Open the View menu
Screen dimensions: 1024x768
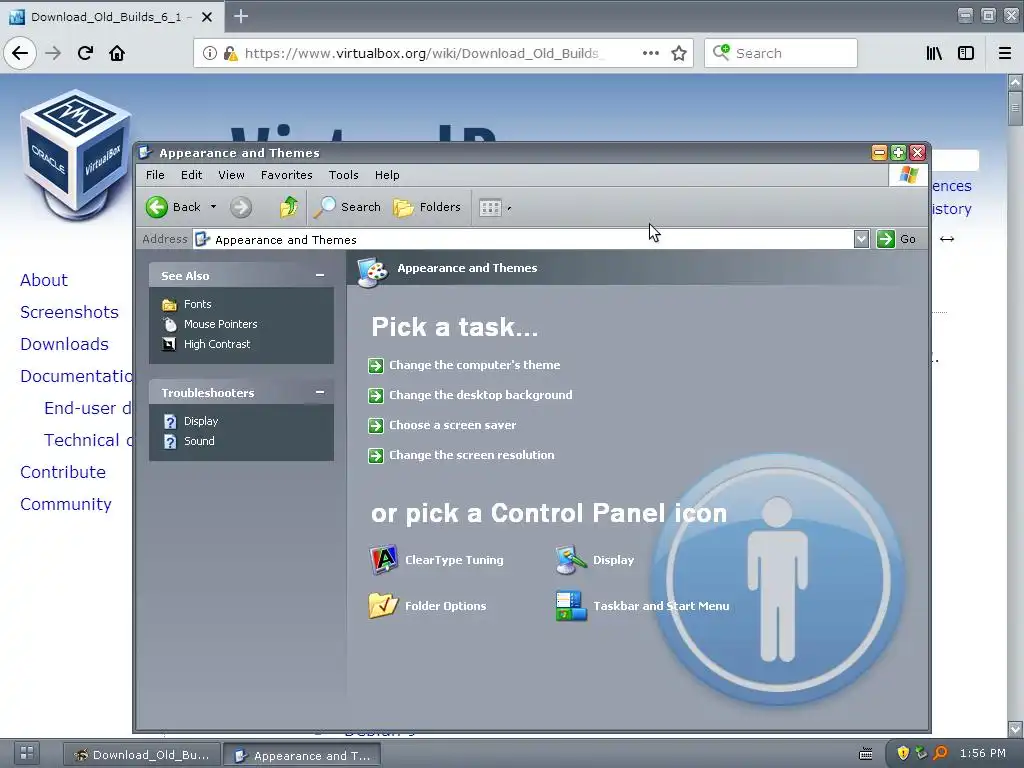click(231, 175)
